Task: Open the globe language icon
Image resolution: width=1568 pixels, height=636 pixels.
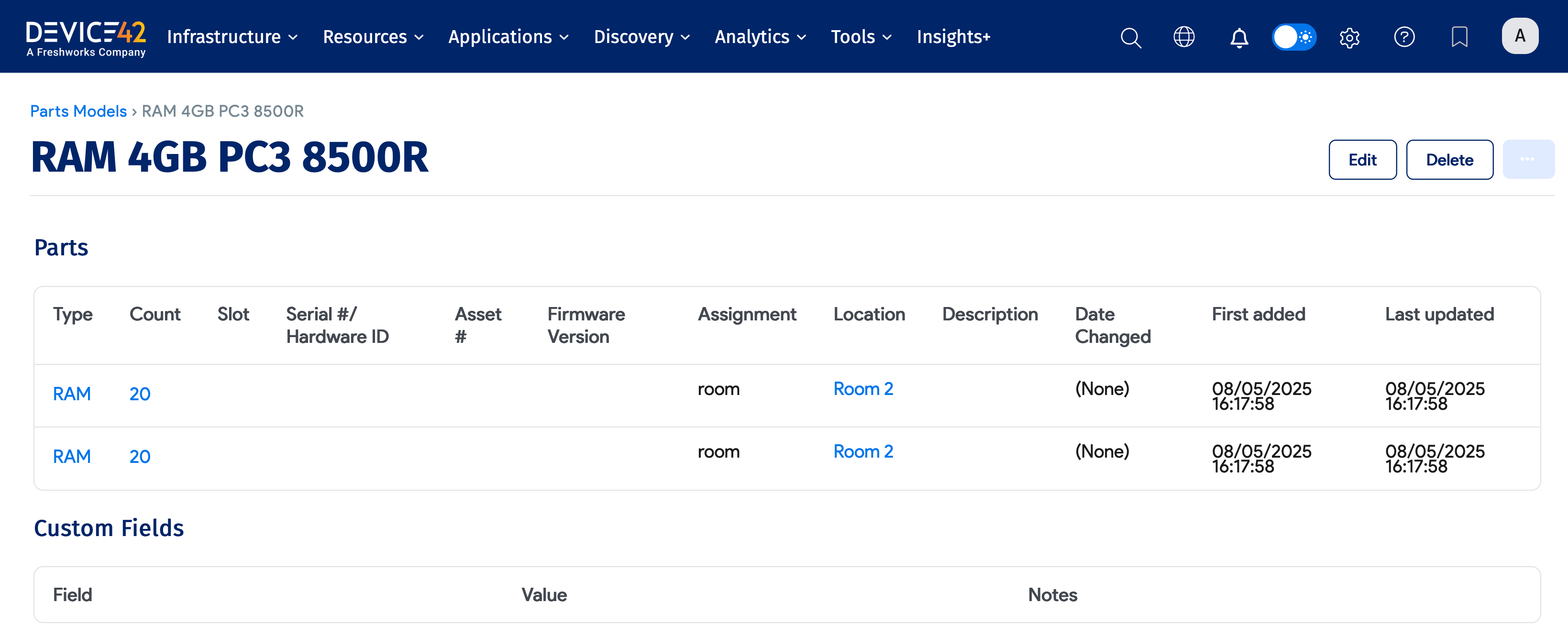Action: [x=1183, y=37]
